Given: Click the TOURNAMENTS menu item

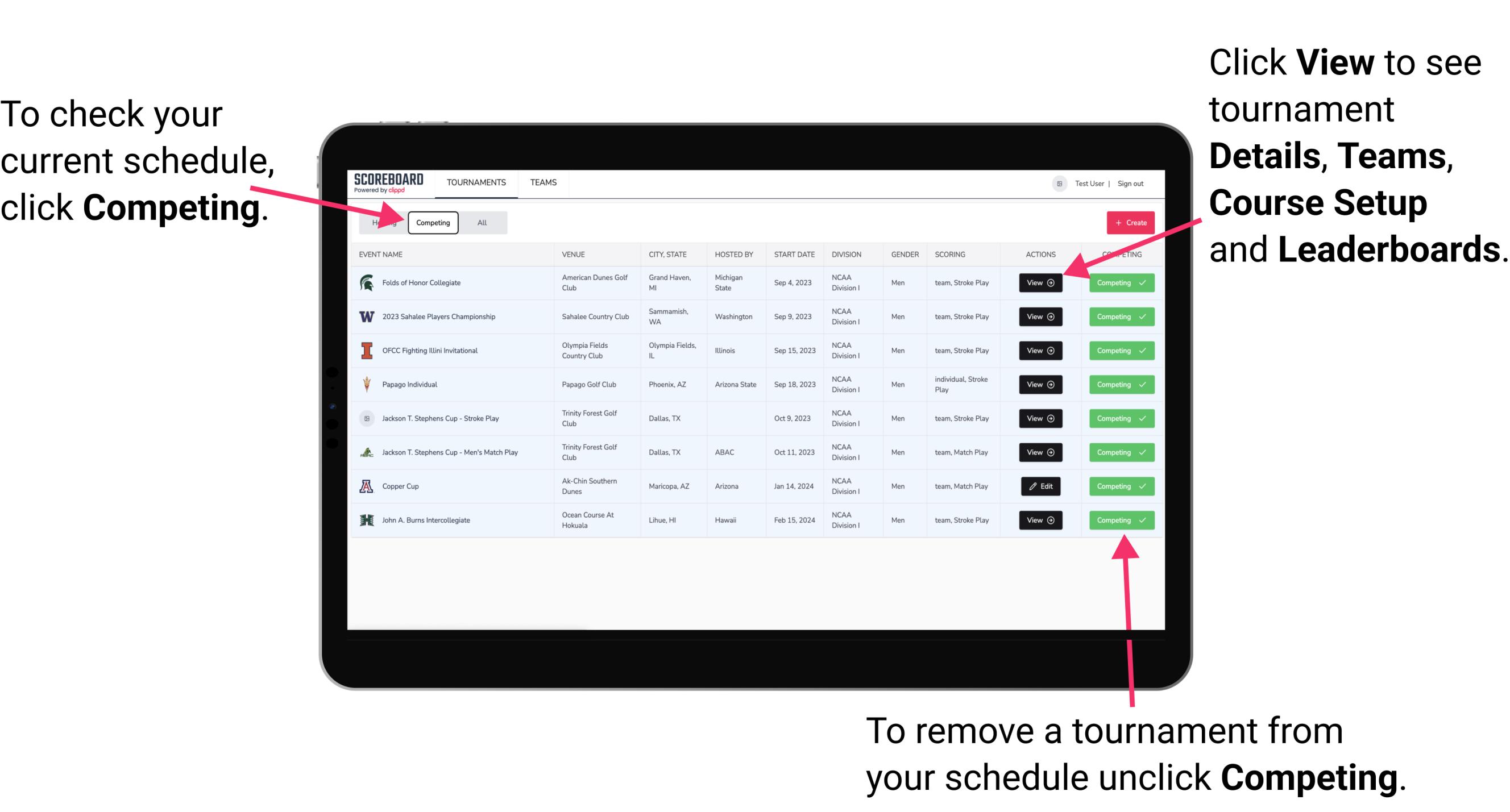Looking at the screenshot, I should [x=476, y=183].
